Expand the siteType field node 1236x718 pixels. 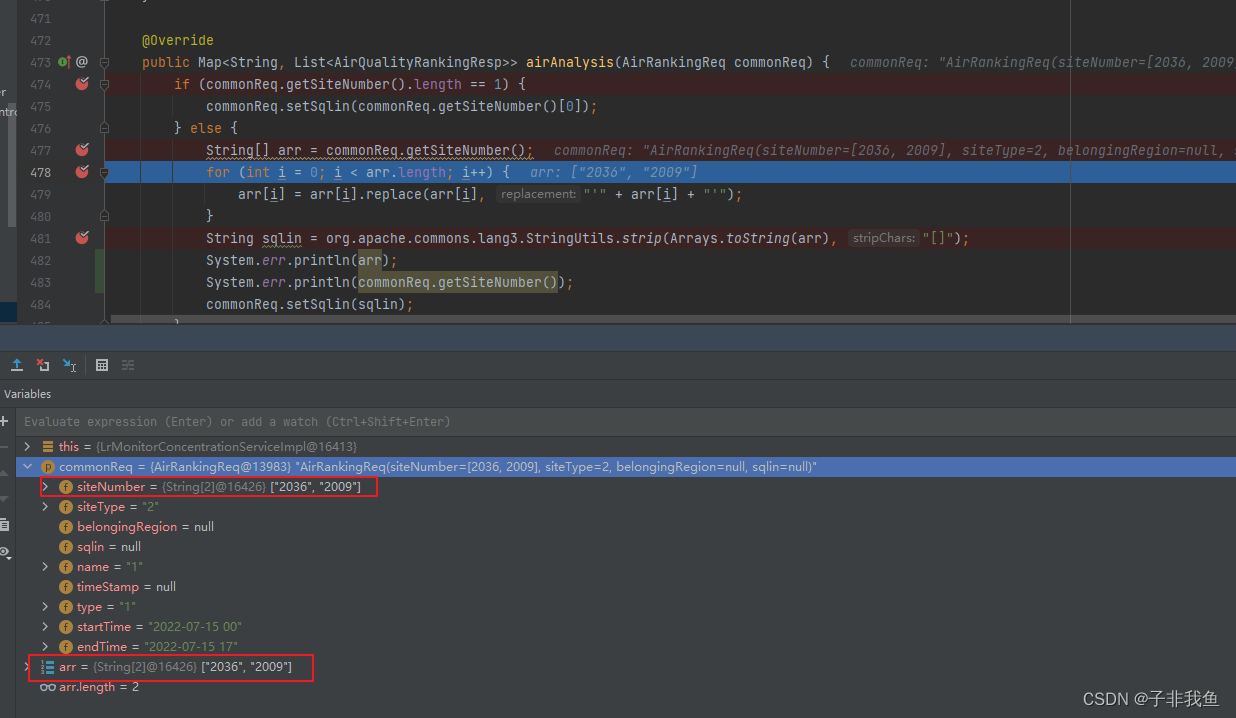46,507
